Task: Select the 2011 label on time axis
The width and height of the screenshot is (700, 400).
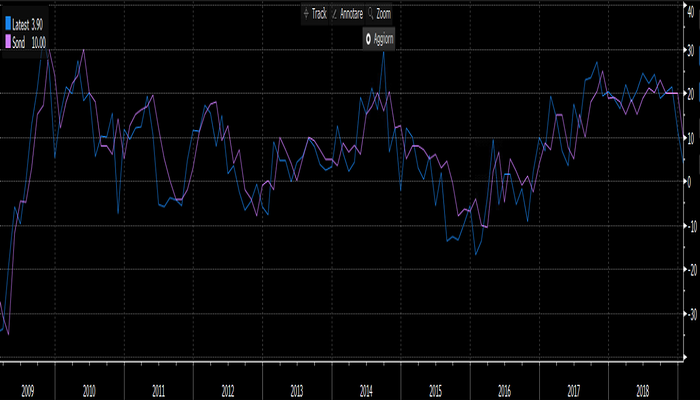Action: click(159, 391)
